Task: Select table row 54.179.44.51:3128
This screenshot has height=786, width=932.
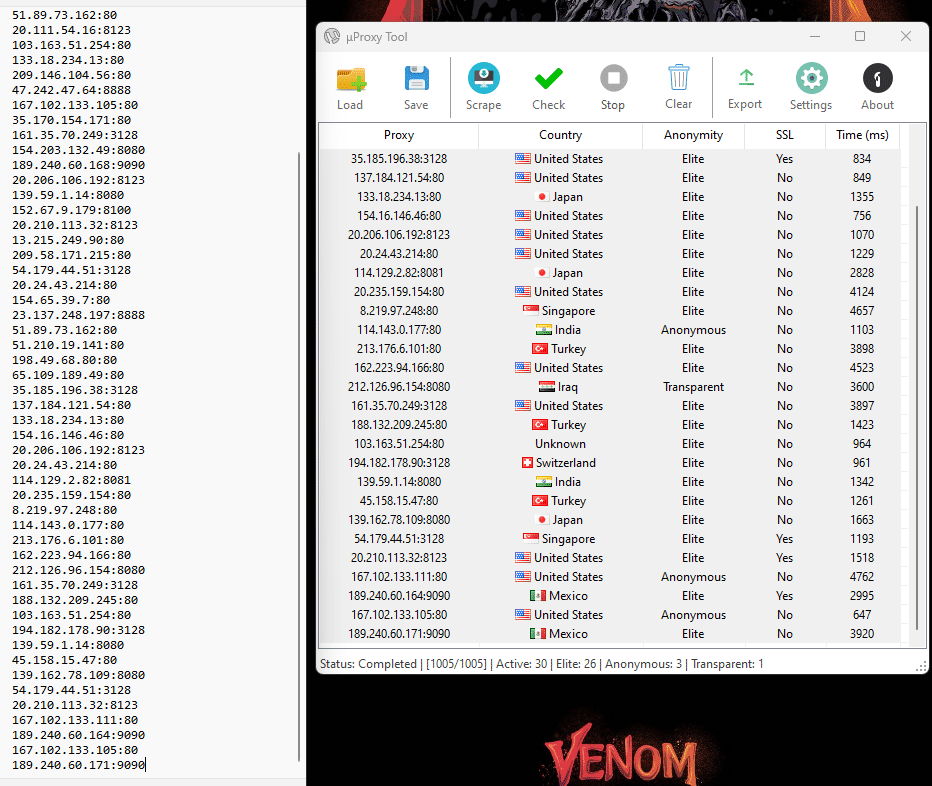Action: [610, 539]
